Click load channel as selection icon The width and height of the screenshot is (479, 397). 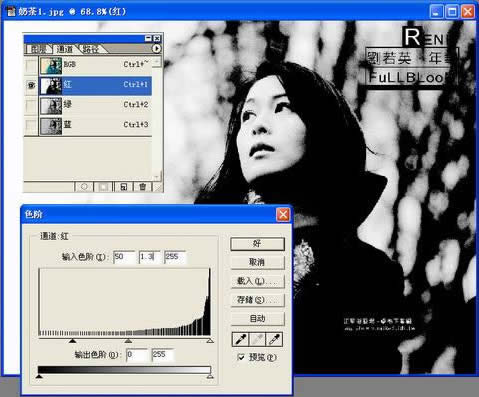84,187
